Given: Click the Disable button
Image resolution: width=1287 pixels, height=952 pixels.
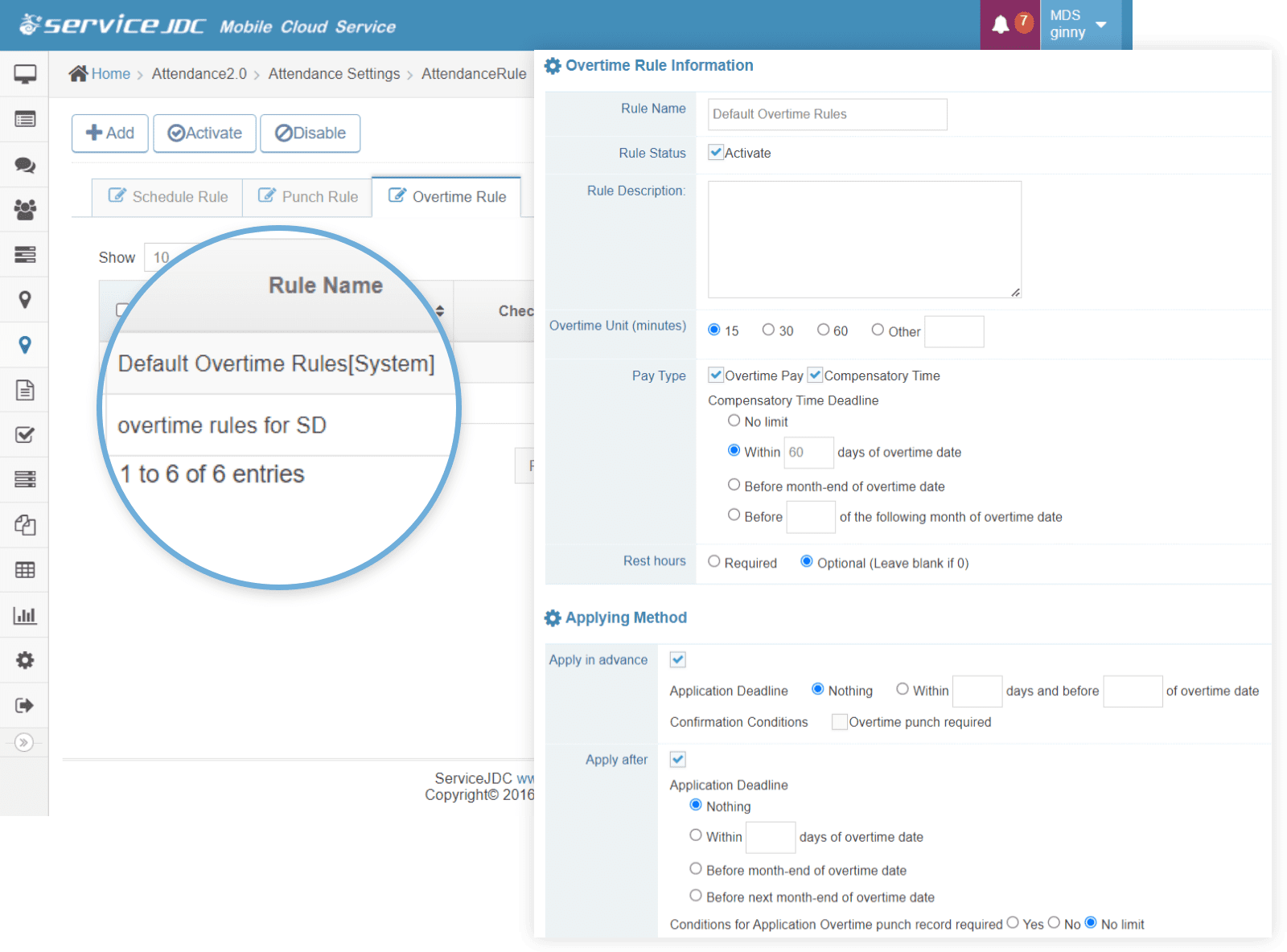Looking at the screenshot, I should [310, 133].
